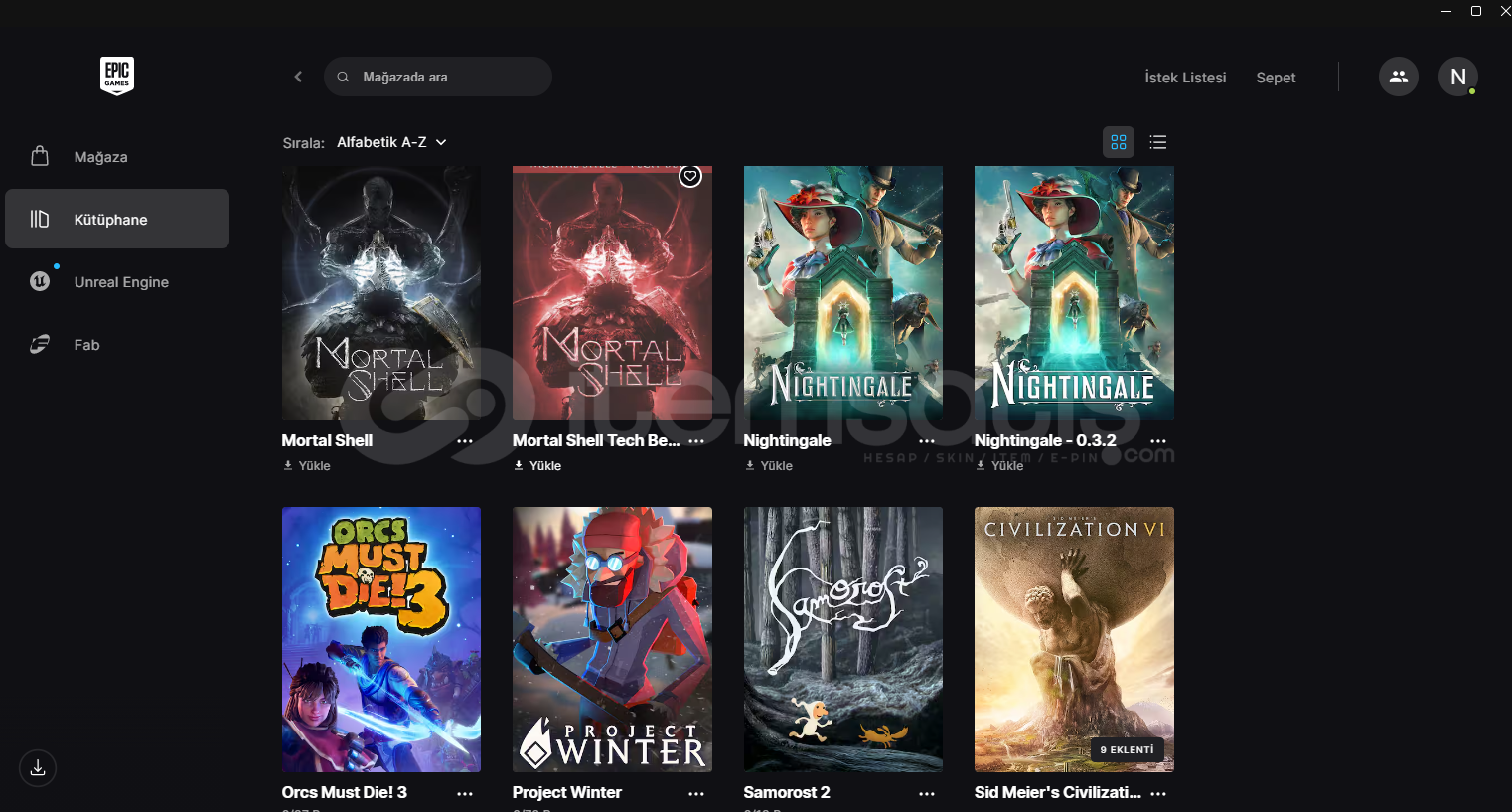Open the downloads manager icon

tap(38, 767)
